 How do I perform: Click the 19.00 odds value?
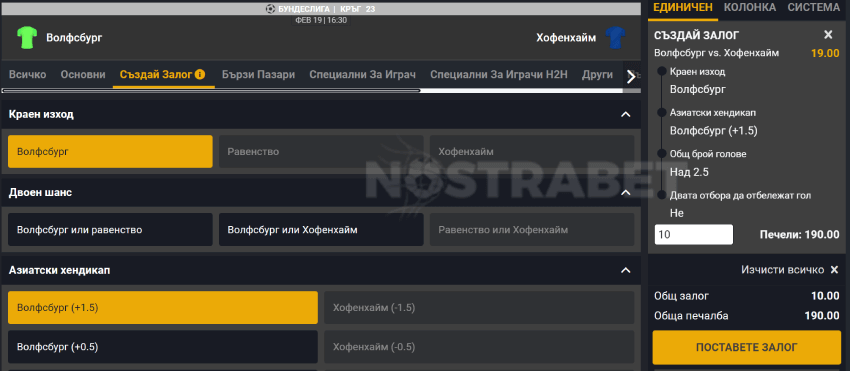point(825,53)
